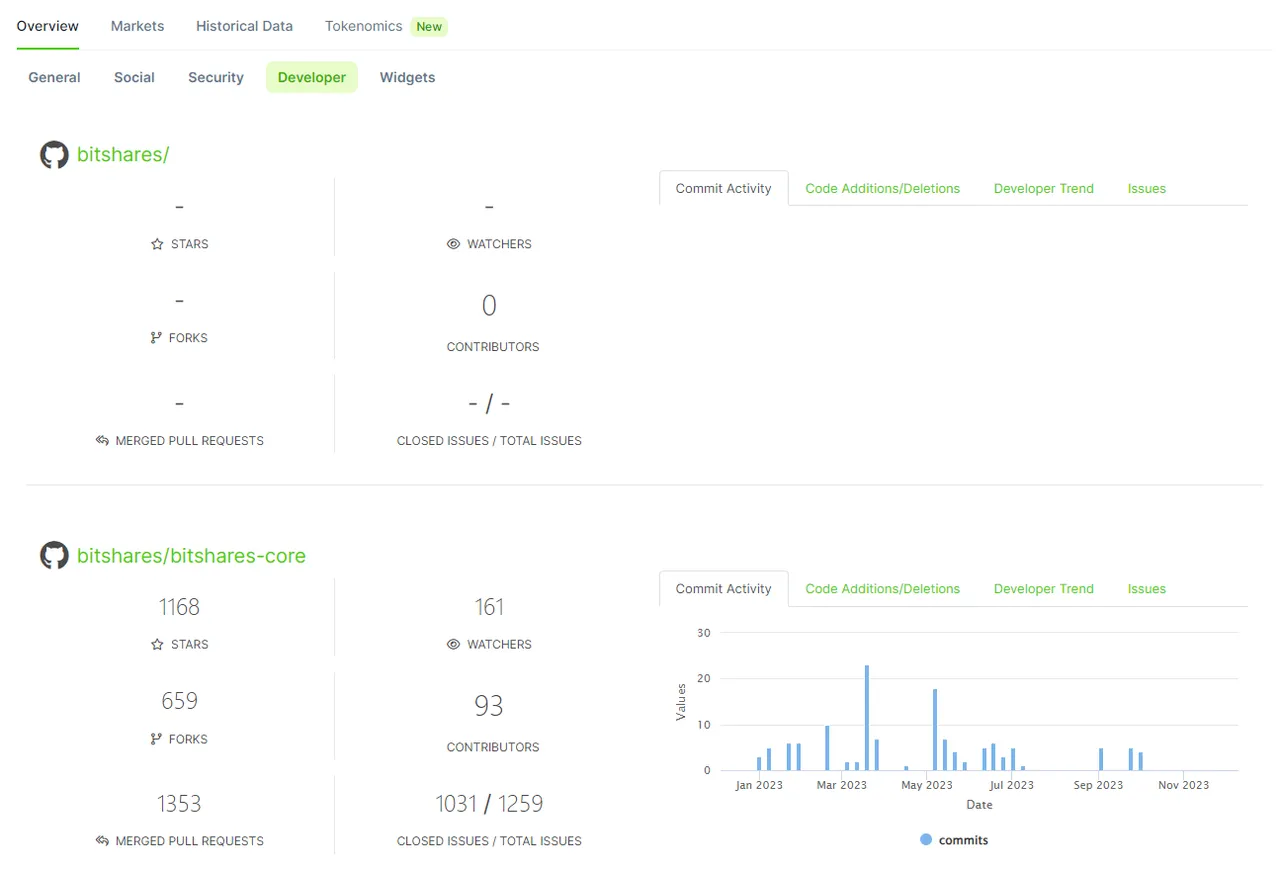Click the fork icon for bitshares-core forks
Viewport: 1280px width, 884px height.
[x=156, y=739]
